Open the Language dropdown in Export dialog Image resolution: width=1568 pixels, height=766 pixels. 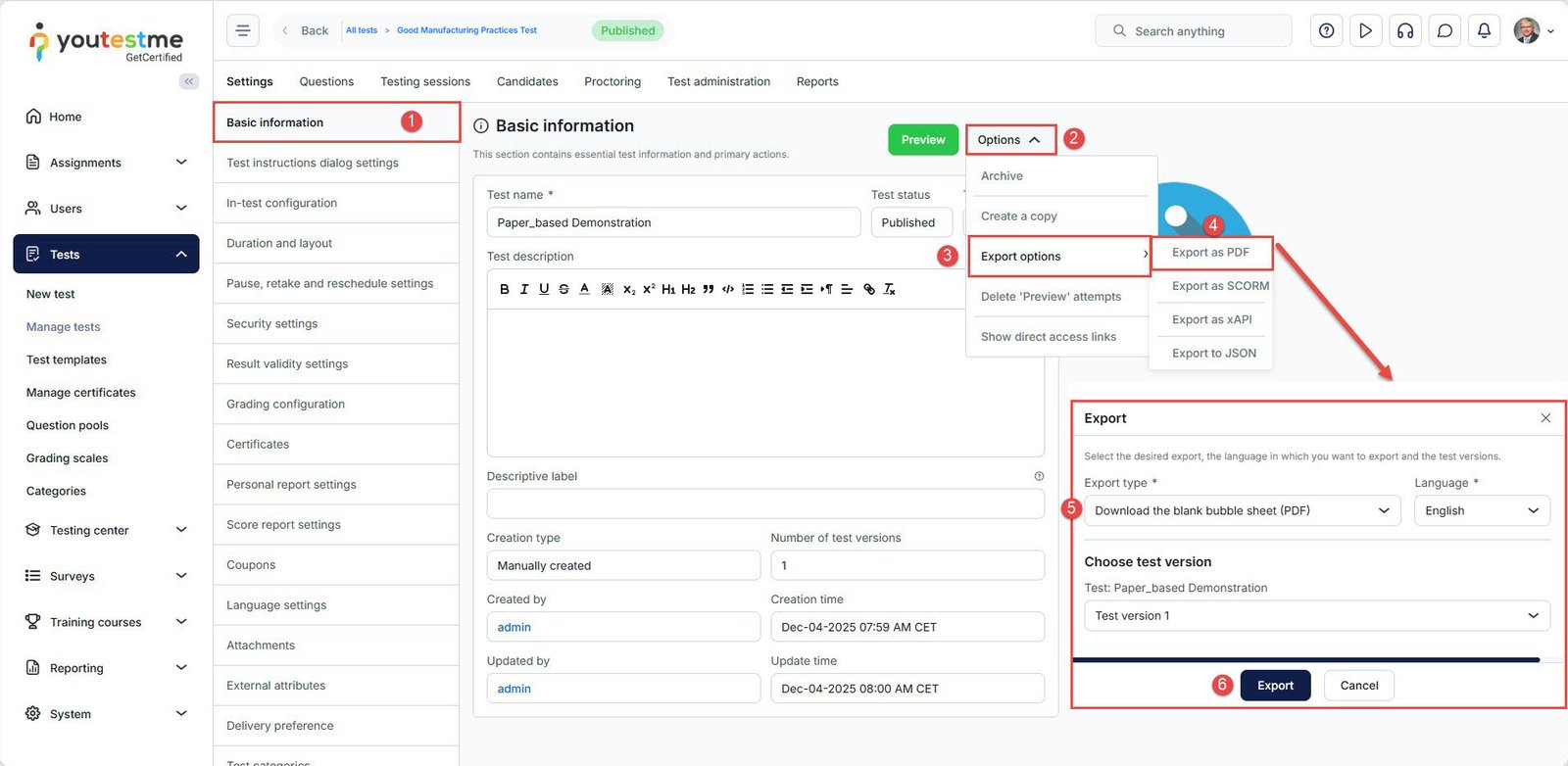click(x=1481, y=510)
